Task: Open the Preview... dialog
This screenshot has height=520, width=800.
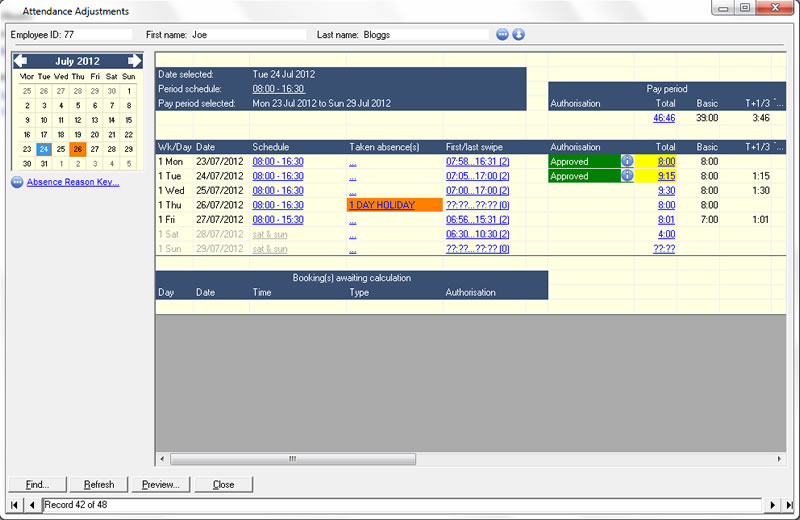Action: tap(160, 485)
